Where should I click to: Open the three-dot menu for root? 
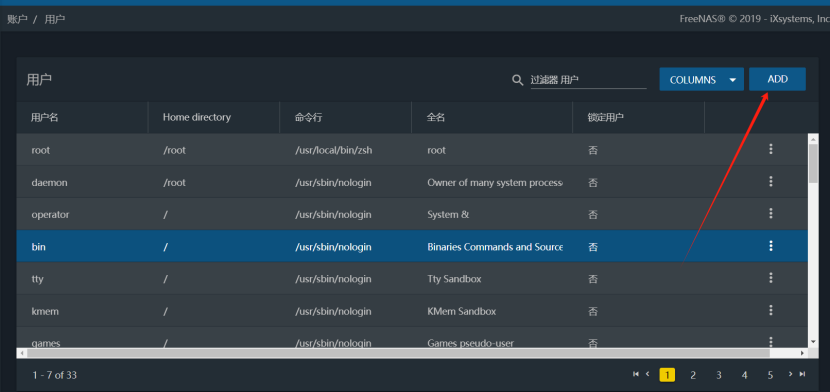pyautogui.click(x=771, y=149)
